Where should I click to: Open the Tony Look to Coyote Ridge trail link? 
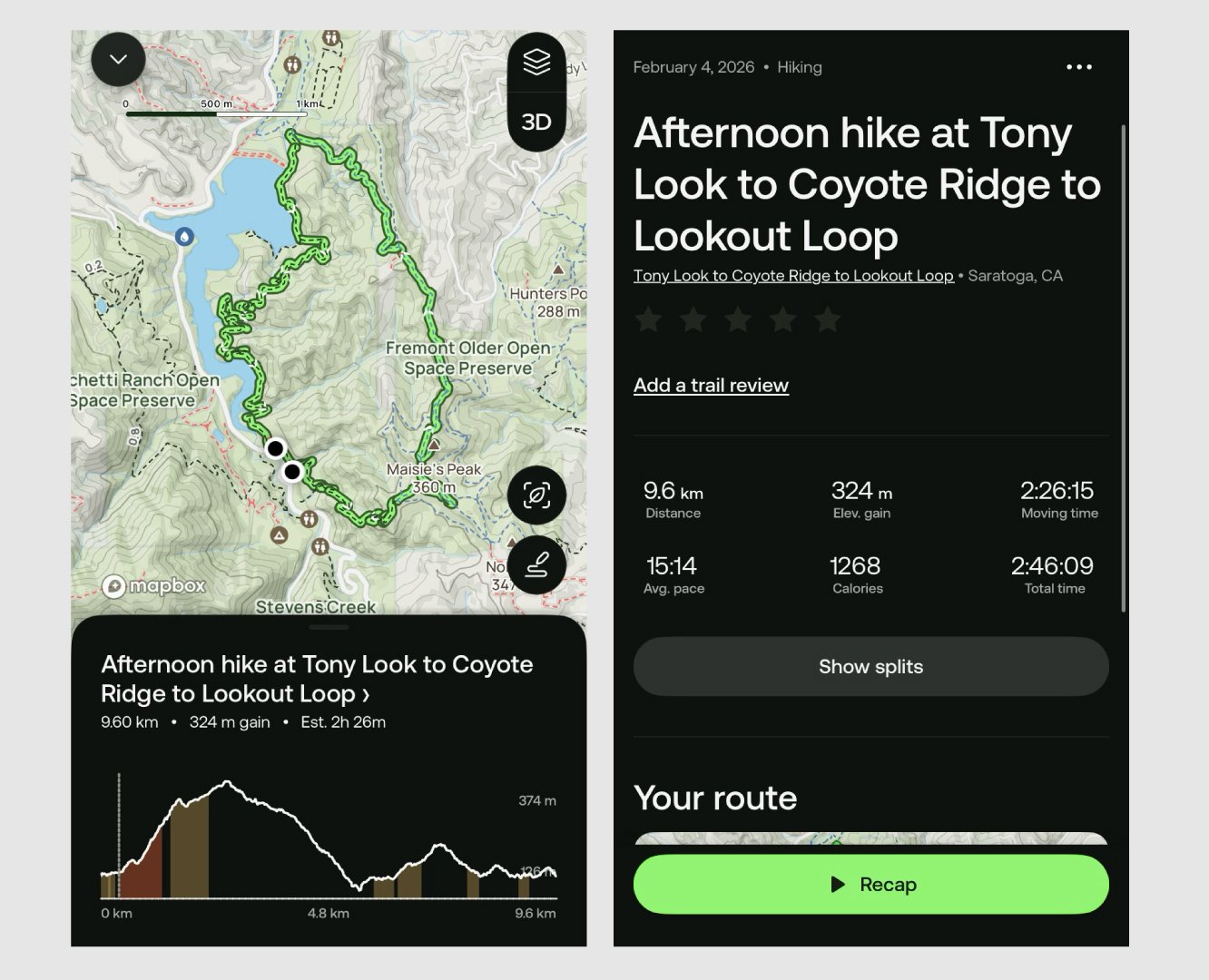(x=793, y=276)
